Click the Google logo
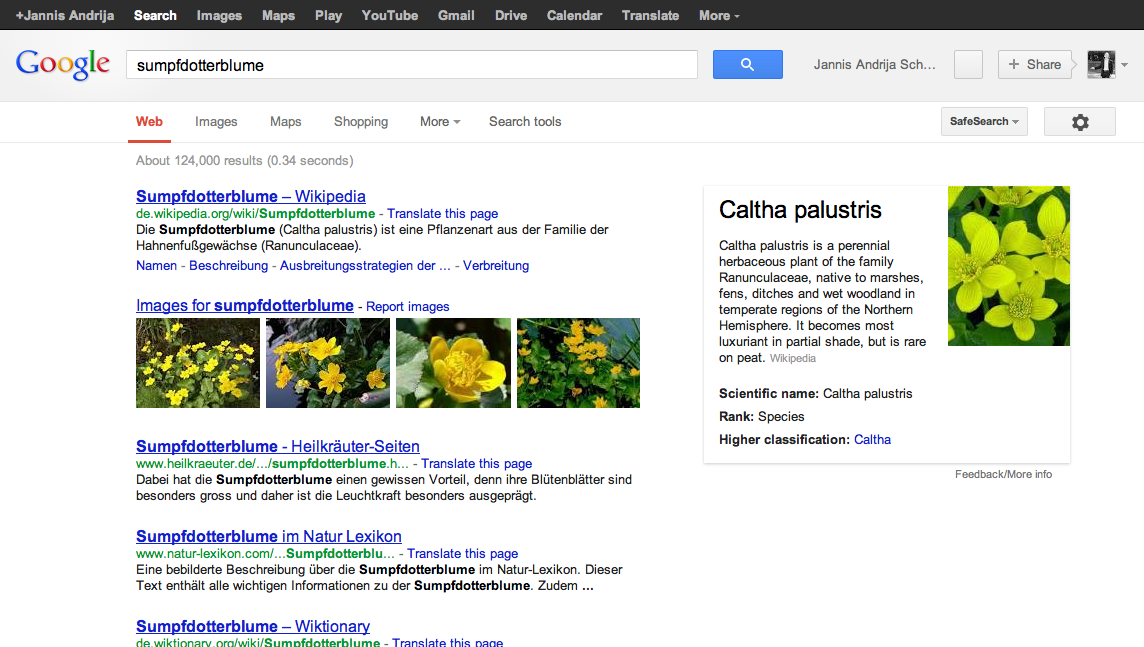 tap(63, 64)
